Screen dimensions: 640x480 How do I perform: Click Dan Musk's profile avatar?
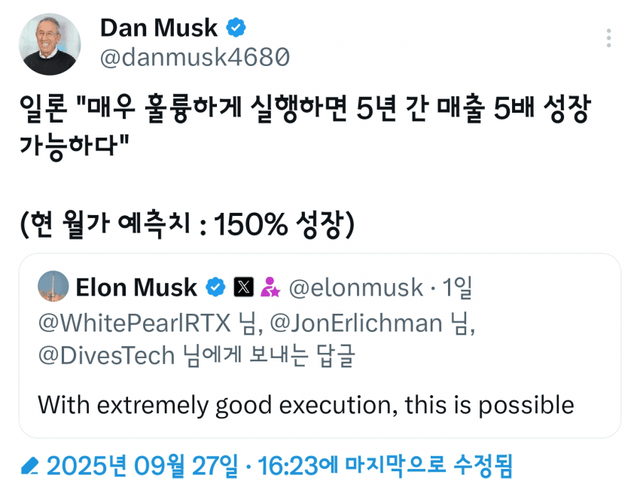(50, 44)
